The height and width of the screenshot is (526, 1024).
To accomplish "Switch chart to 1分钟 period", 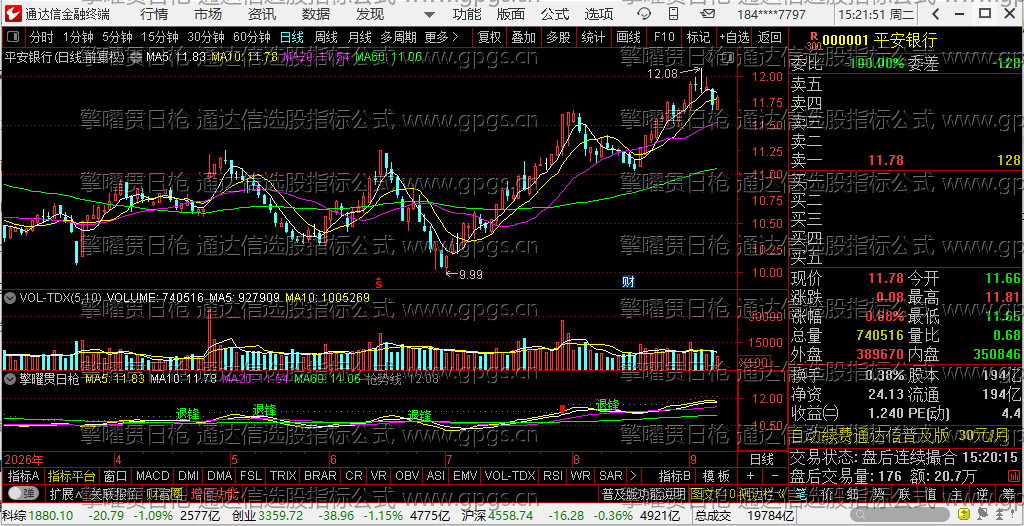I will [78, 37].
